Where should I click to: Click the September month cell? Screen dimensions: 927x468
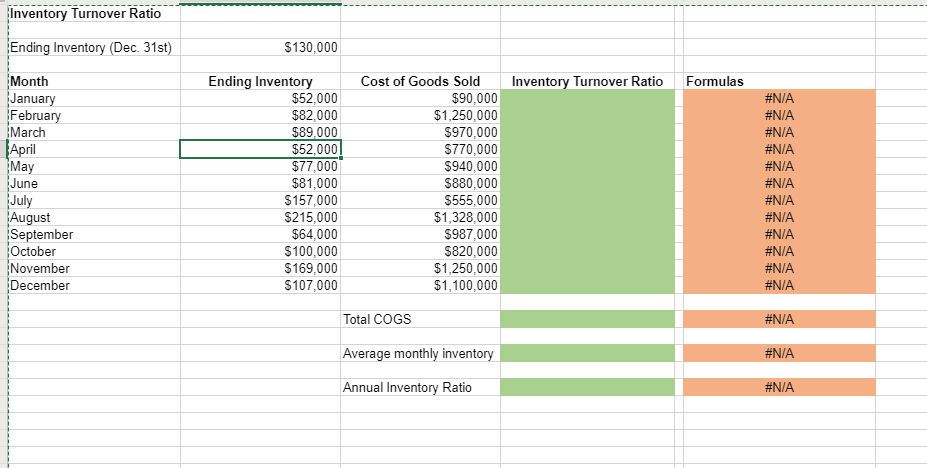tap(95, 235)
